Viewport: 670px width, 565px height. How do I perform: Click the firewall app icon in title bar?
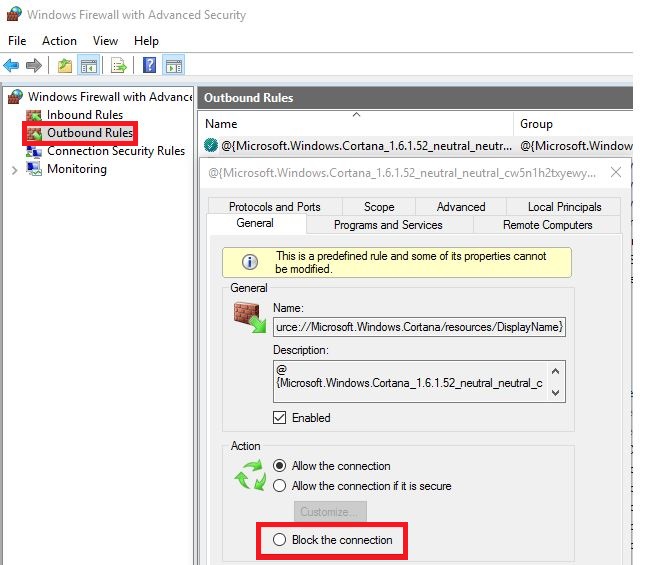(x=14, y=14)
